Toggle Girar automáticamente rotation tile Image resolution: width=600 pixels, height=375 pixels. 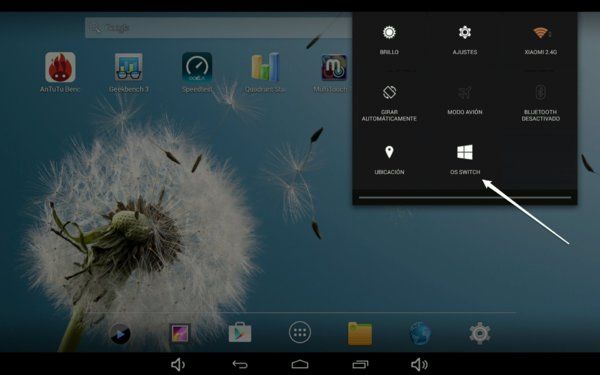(x=389, y=103)
